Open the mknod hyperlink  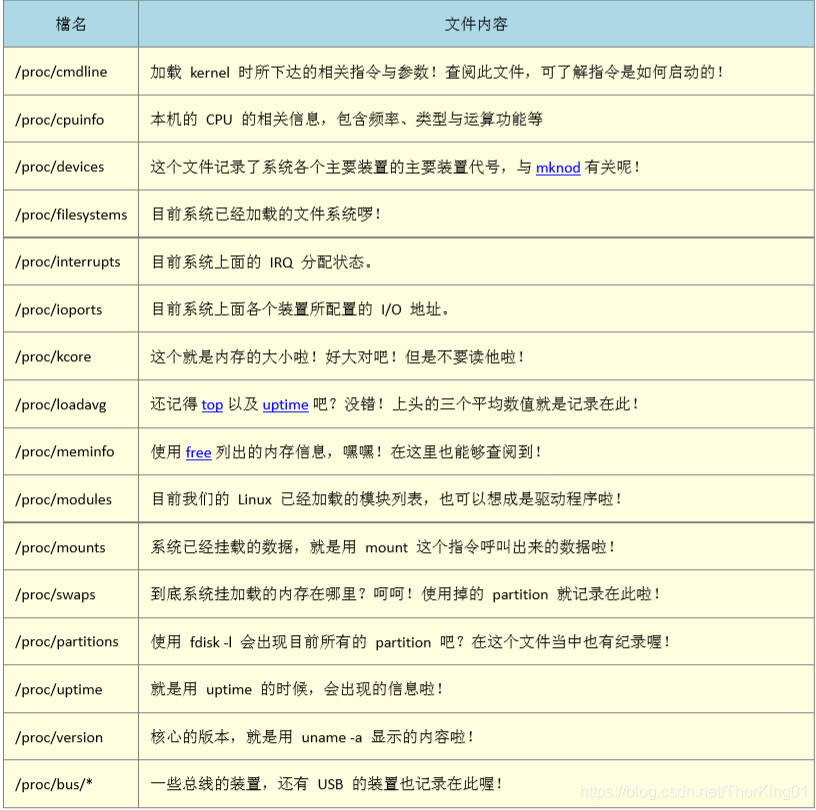558,168
